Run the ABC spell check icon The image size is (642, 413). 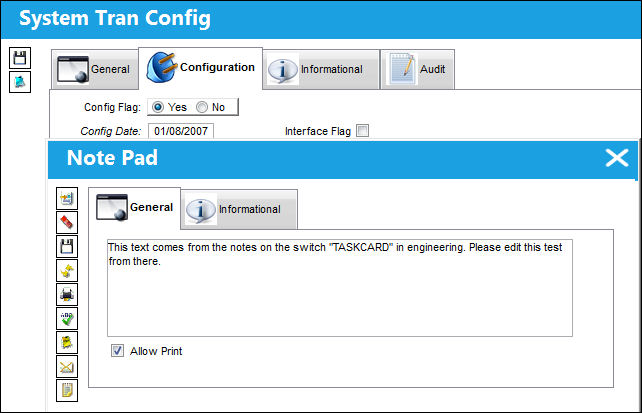pyautogui.click(x=67, y=319)
